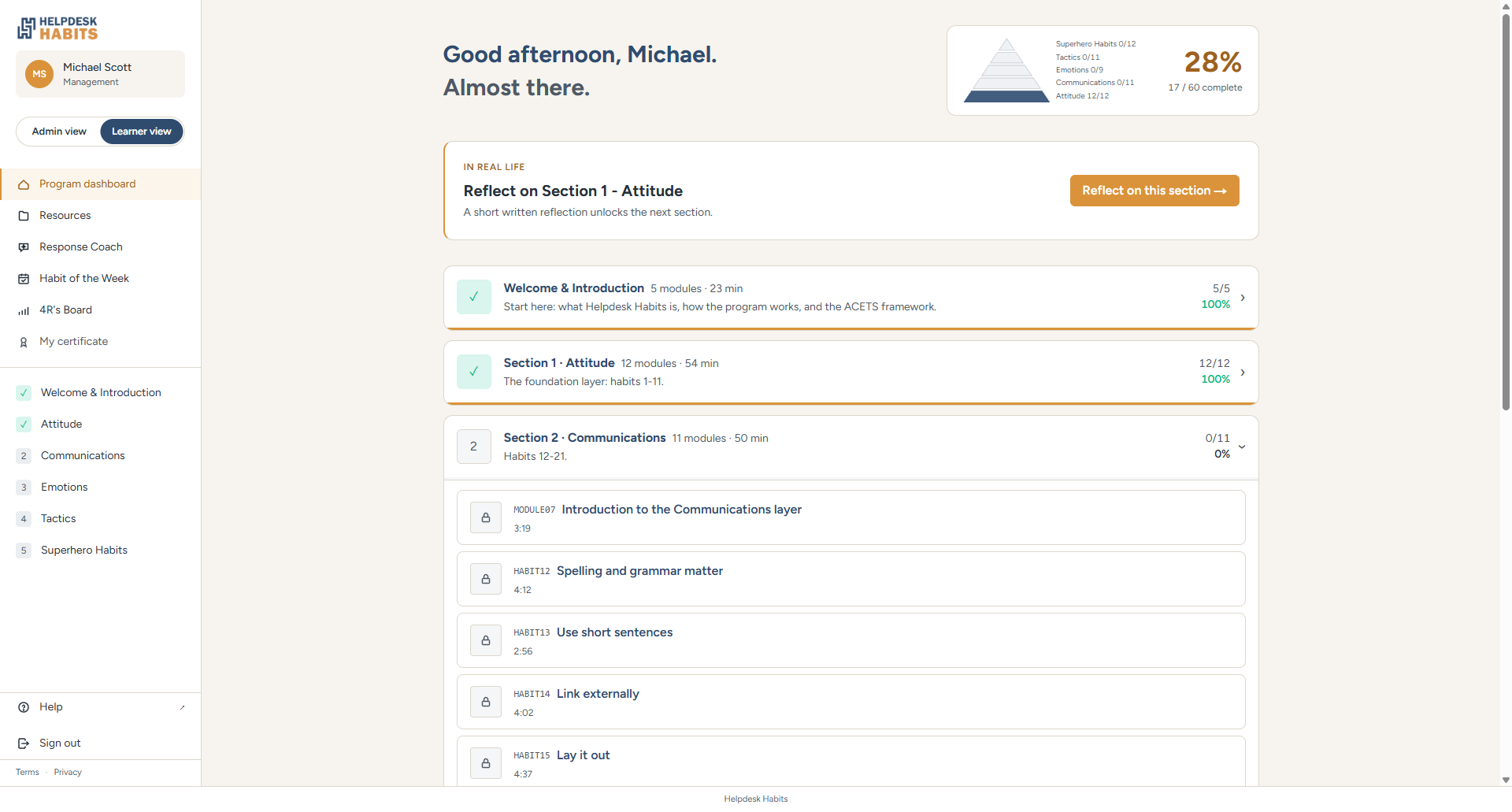Screen dimensions: 1512x812
Task: Click the lock icon on Link externally
Action: tap(486, 702)
